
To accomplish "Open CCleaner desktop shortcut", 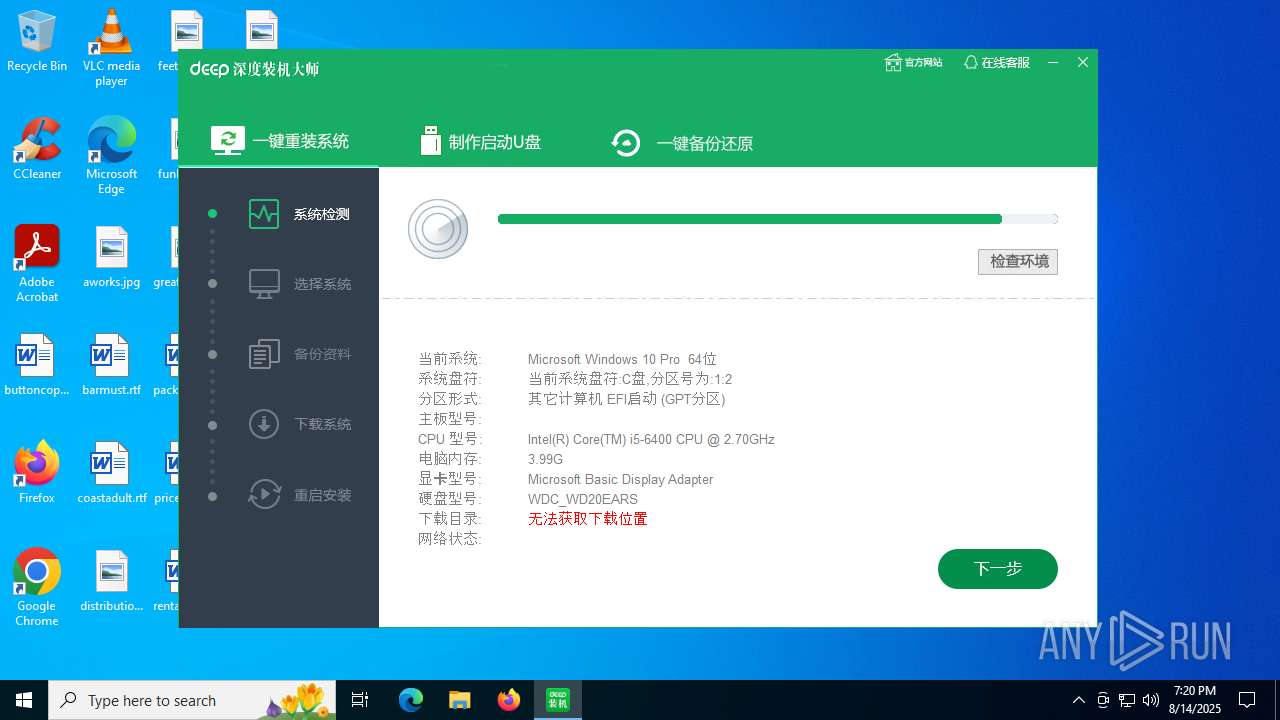I will [x=37, y=149].
